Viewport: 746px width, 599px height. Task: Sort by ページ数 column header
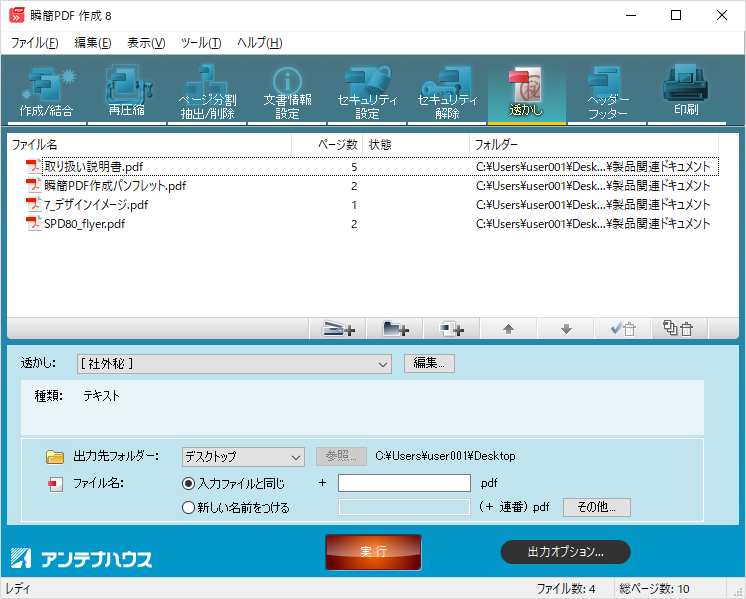[327, 145]
